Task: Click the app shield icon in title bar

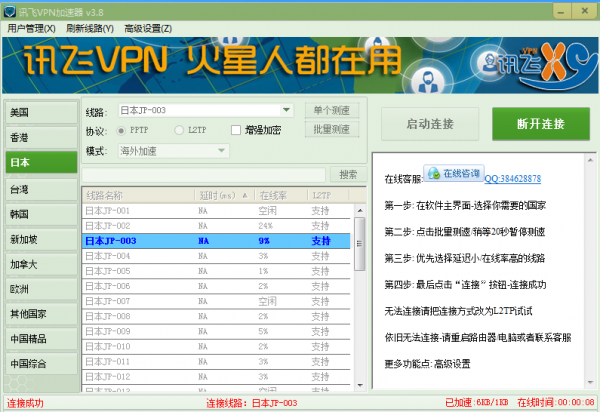Action: pyautogui.click(x=9, y=11)
